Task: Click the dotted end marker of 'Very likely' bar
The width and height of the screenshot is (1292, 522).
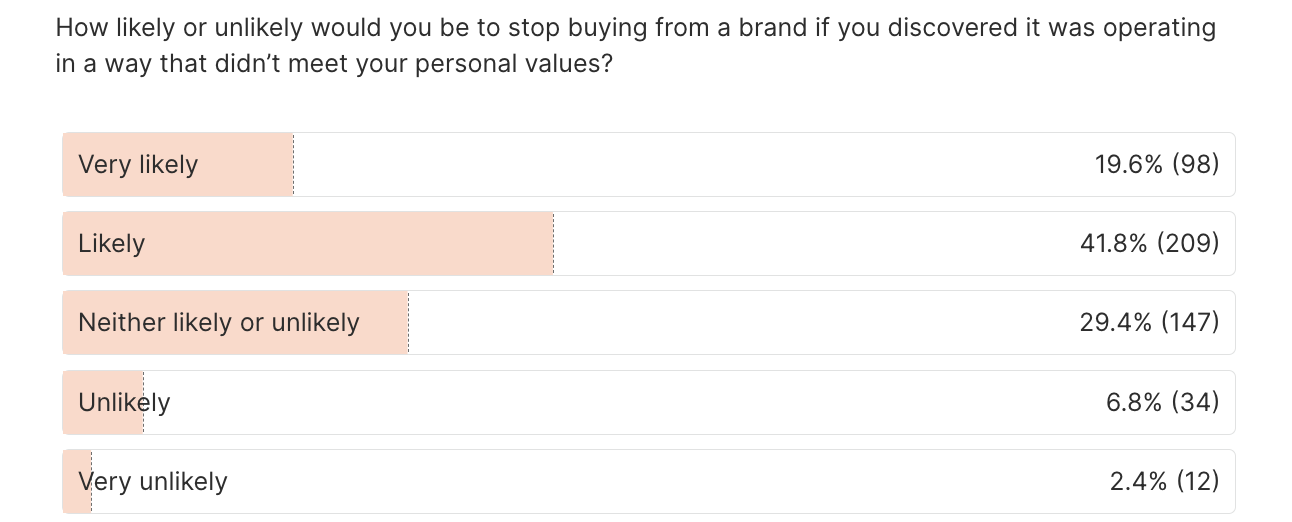Action: pos(293,164)
